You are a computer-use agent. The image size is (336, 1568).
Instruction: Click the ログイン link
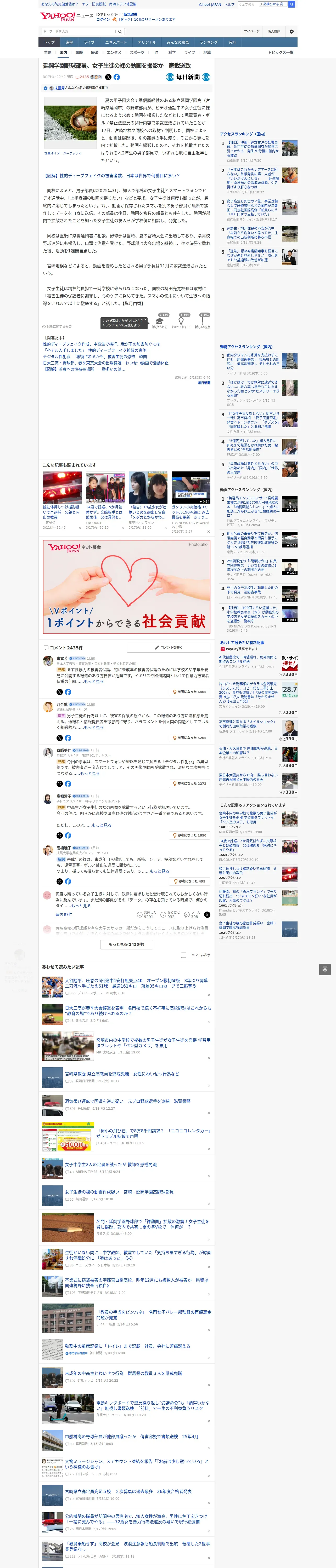point(103,20)
